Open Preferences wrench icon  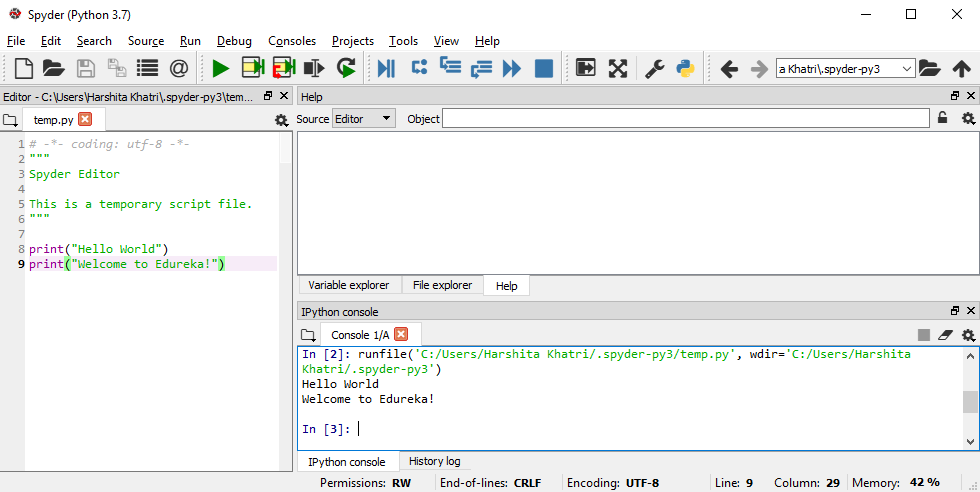[x=654, y=68]
